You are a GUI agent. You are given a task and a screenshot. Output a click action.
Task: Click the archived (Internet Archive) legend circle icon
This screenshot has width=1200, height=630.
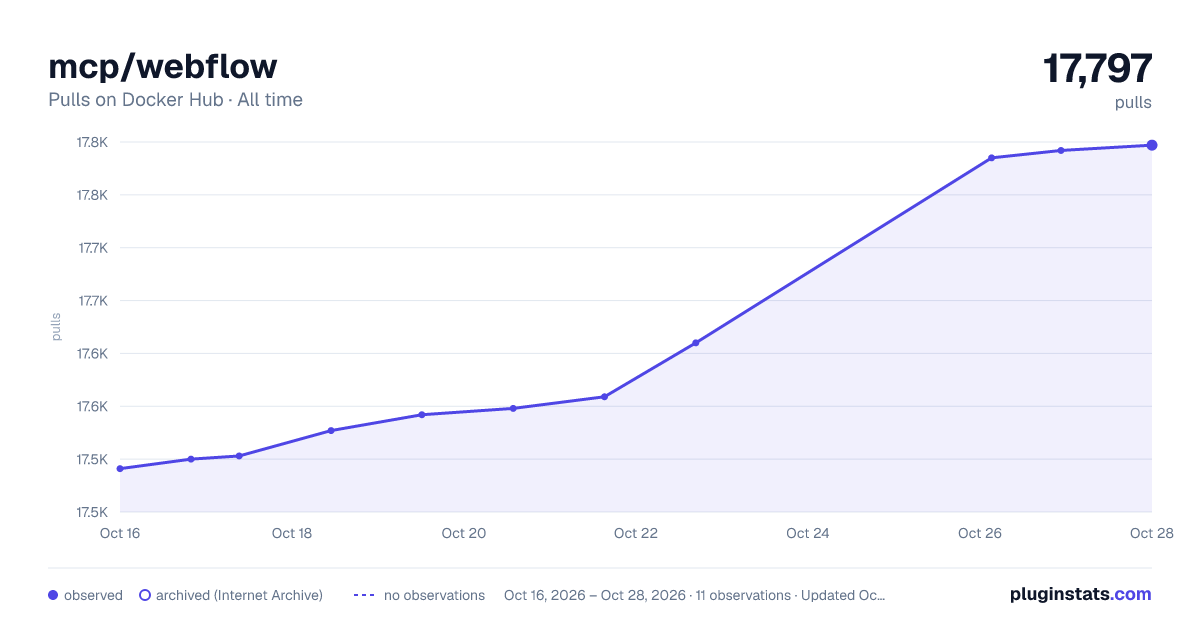coord(144,595)
